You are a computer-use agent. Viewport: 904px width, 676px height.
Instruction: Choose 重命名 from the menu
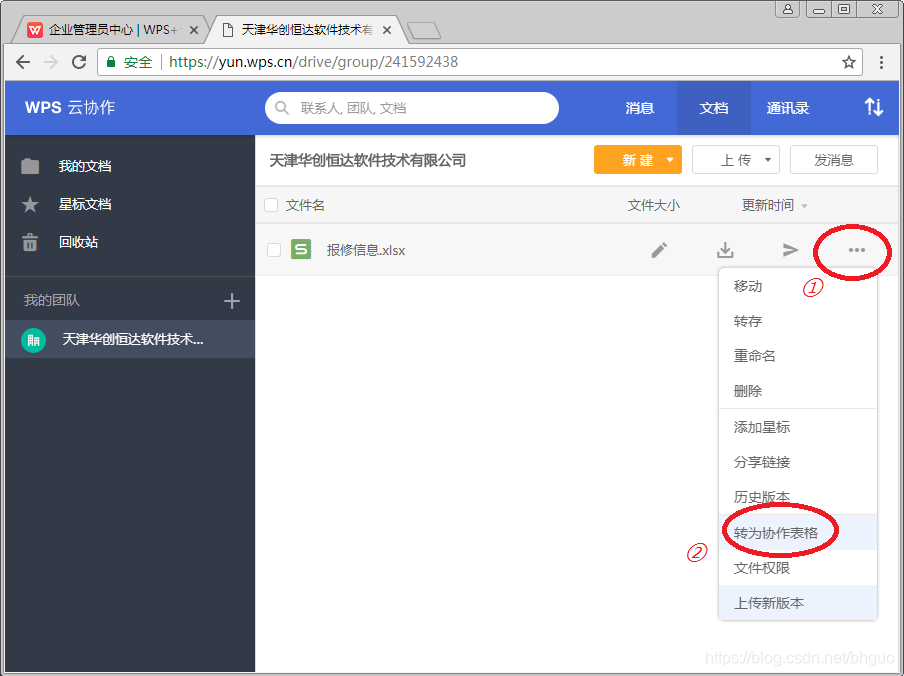tap(798, 356)
